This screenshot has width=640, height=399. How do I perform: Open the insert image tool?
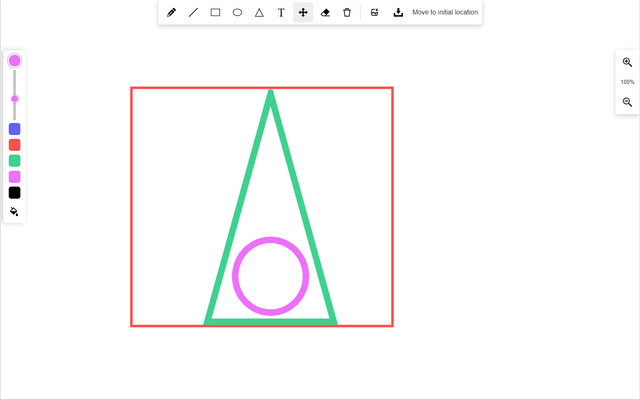pos(374,13)
